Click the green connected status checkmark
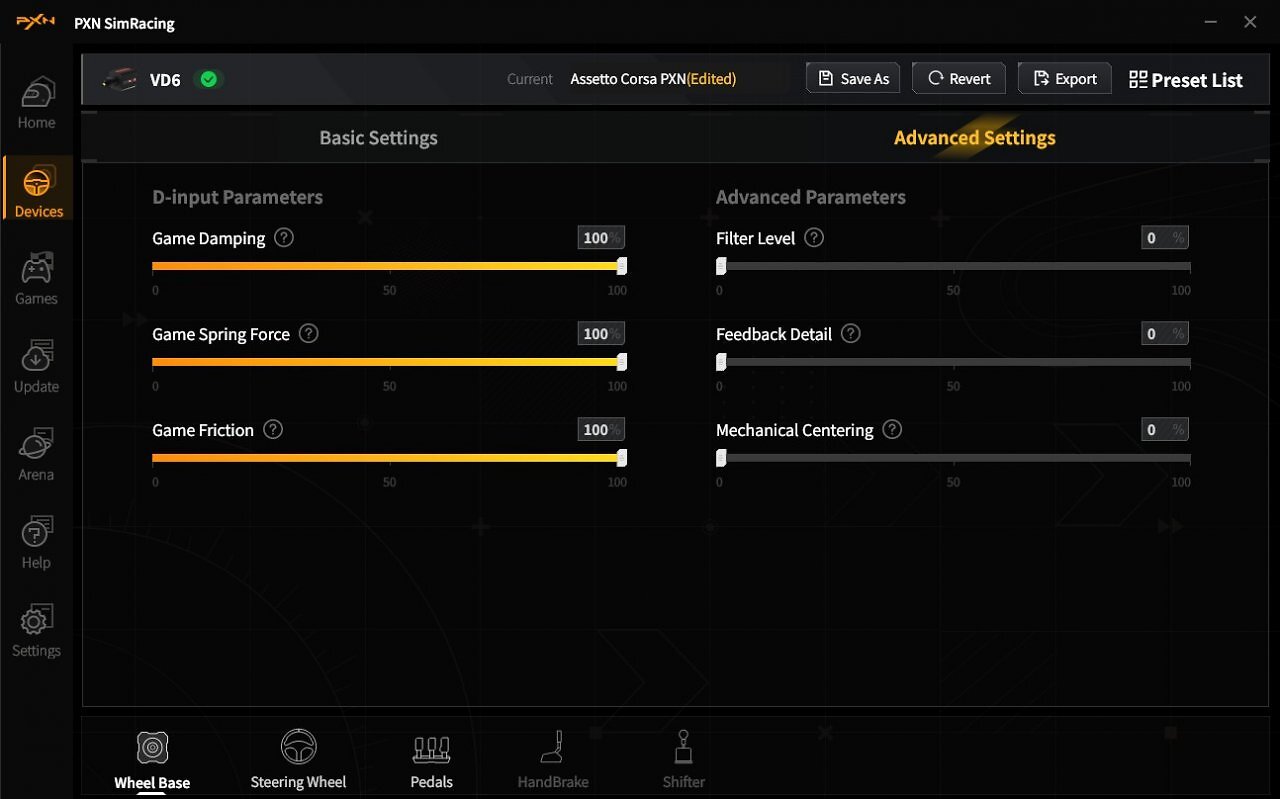 pyautogui.click(x=209, y=79)
